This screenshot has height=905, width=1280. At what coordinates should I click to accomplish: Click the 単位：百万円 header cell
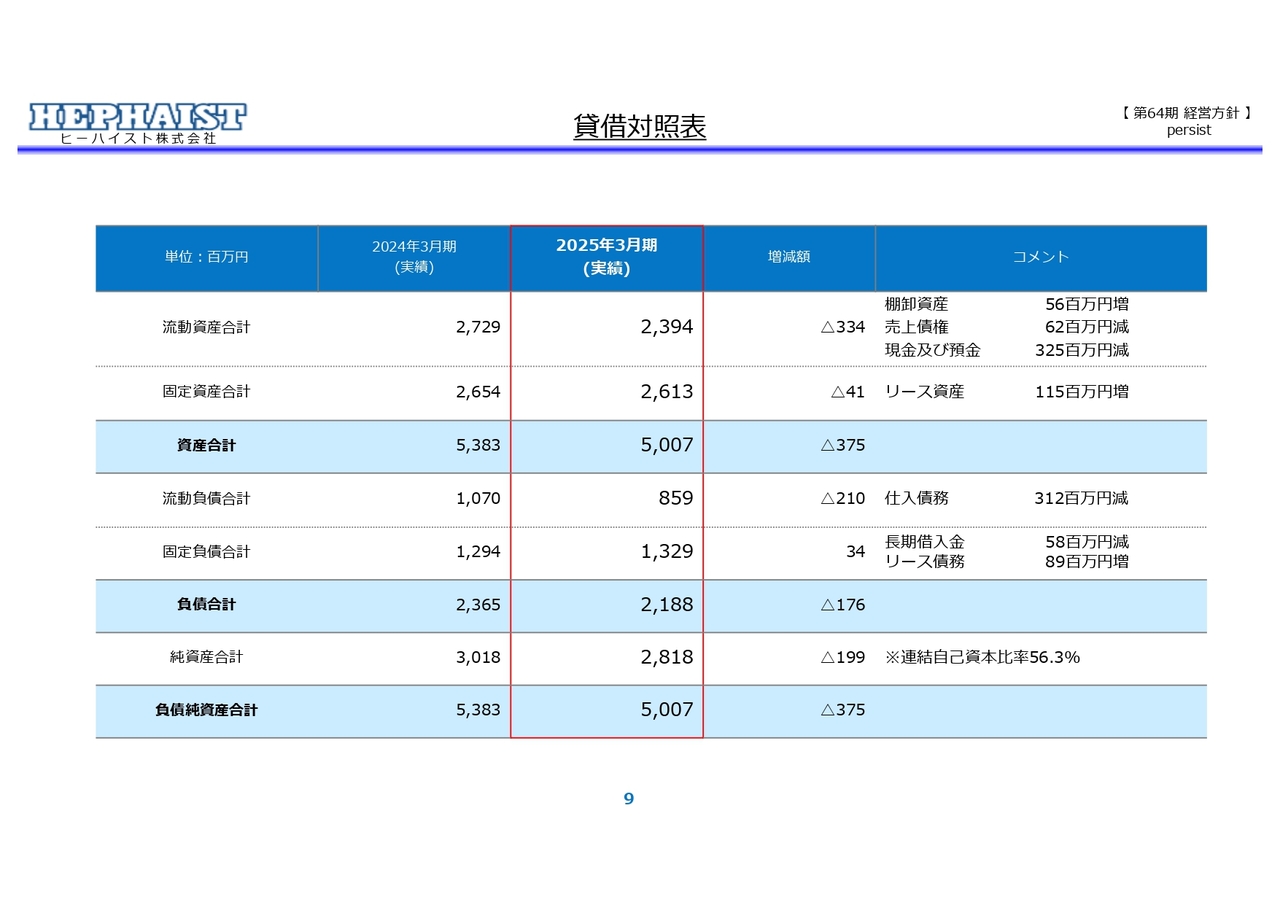pyautogui.click(x=207, y=257)
